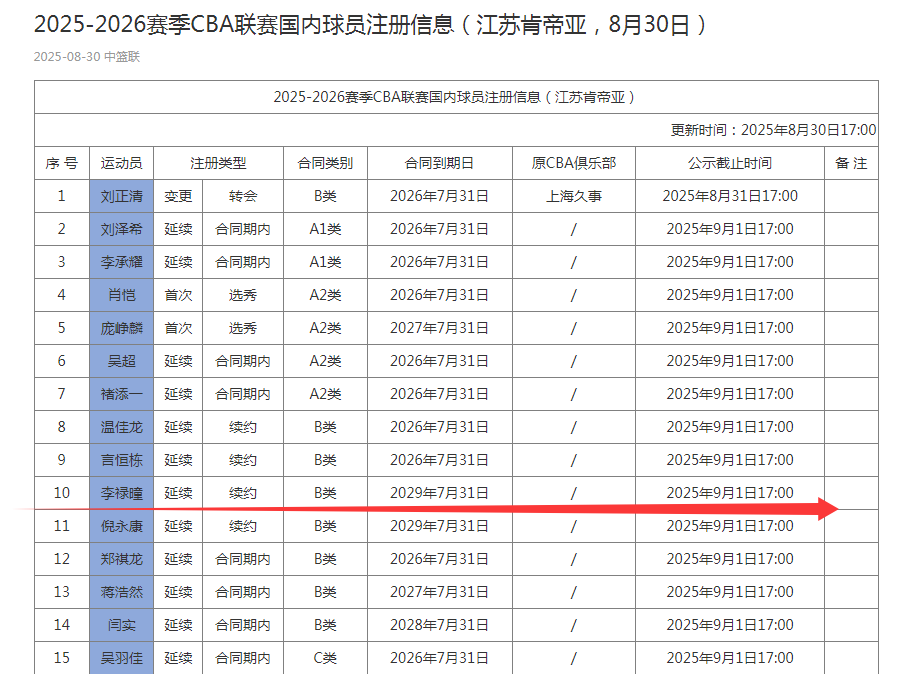
Task: Select player name 肖恺
Action: [121, 295]
